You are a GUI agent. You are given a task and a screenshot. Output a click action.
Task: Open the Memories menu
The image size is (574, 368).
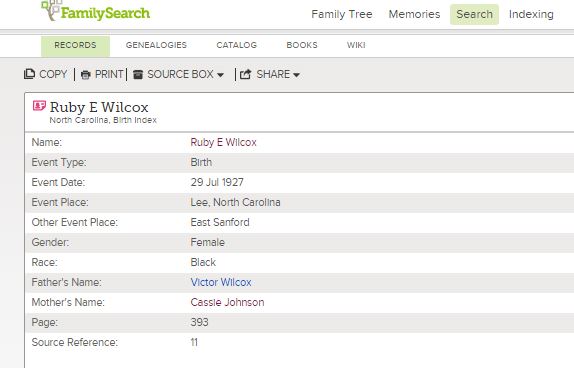tap(414, 14)
